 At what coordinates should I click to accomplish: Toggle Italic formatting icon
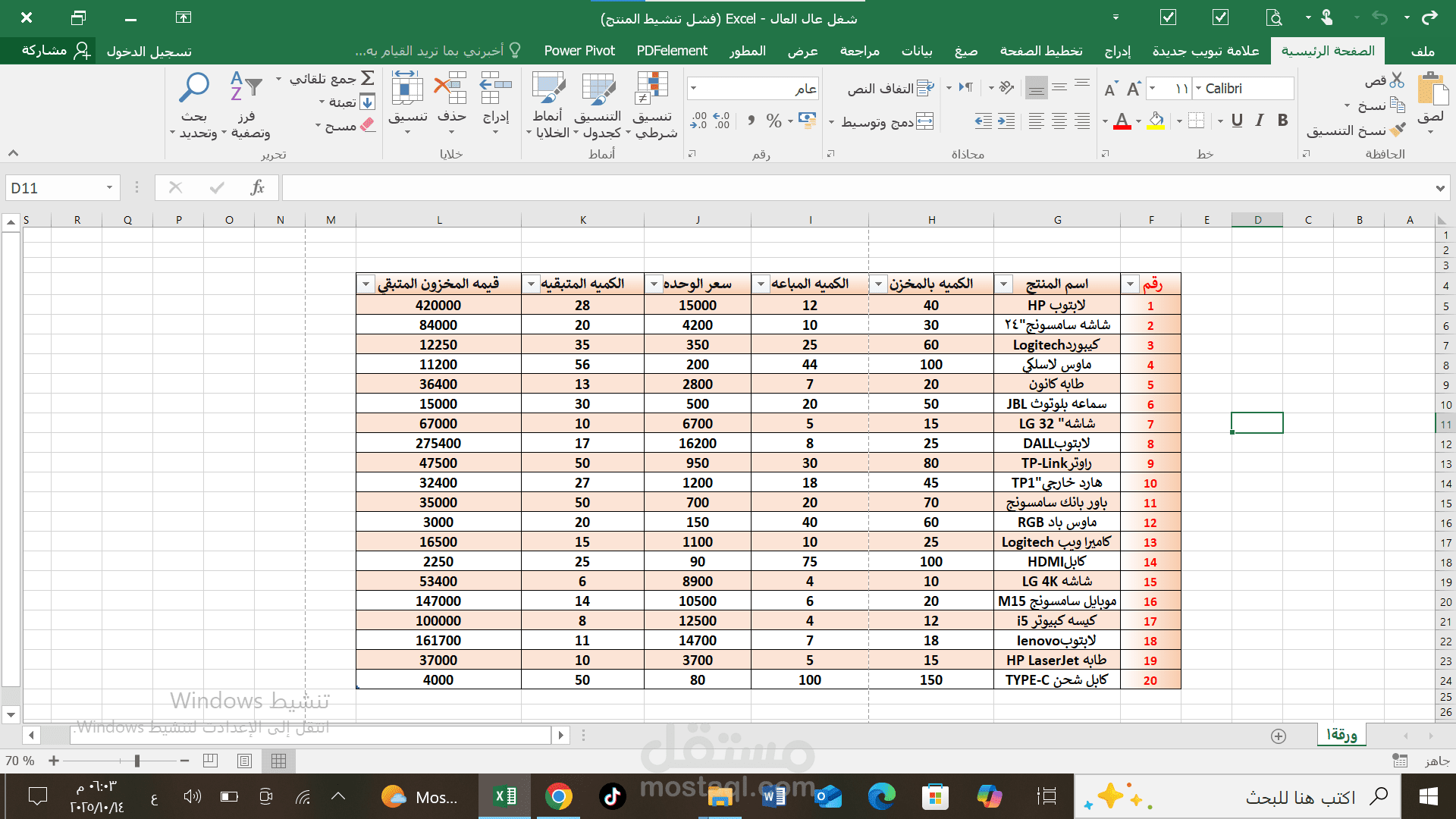pyautogui.click(x=1260, y=121)
